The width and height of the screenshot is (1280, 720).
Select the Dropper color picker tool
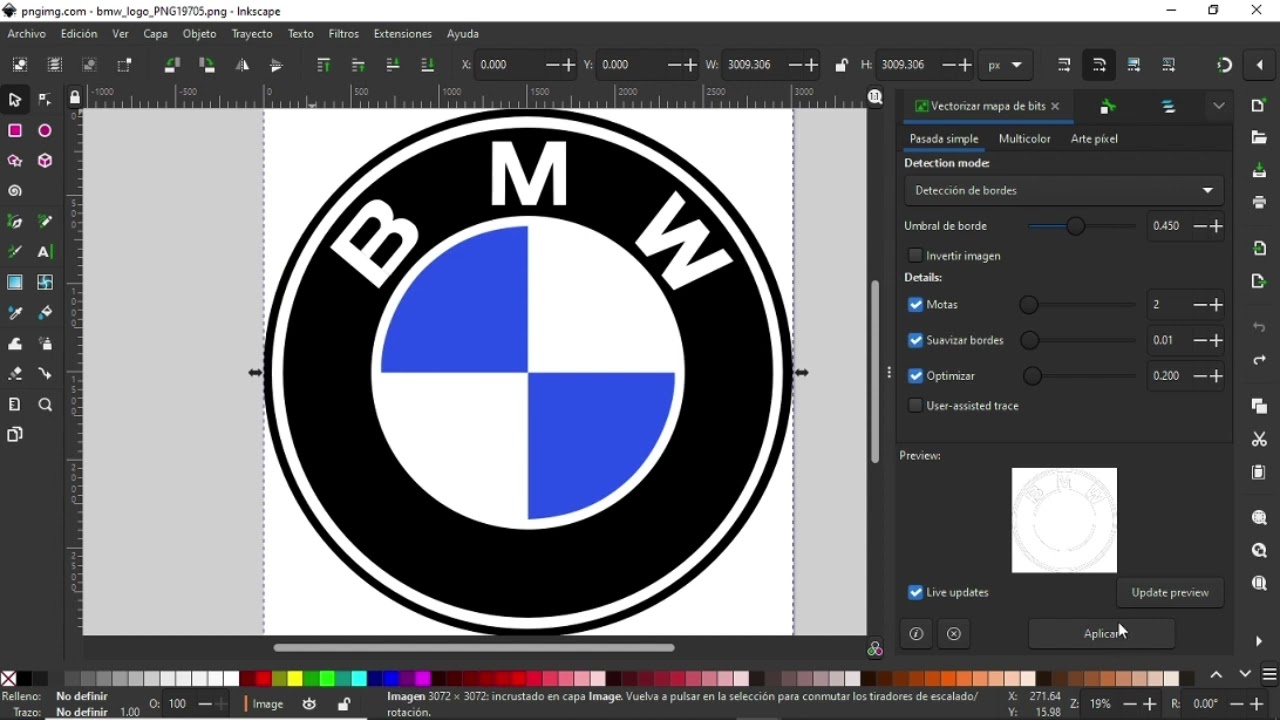pos(15,313)
